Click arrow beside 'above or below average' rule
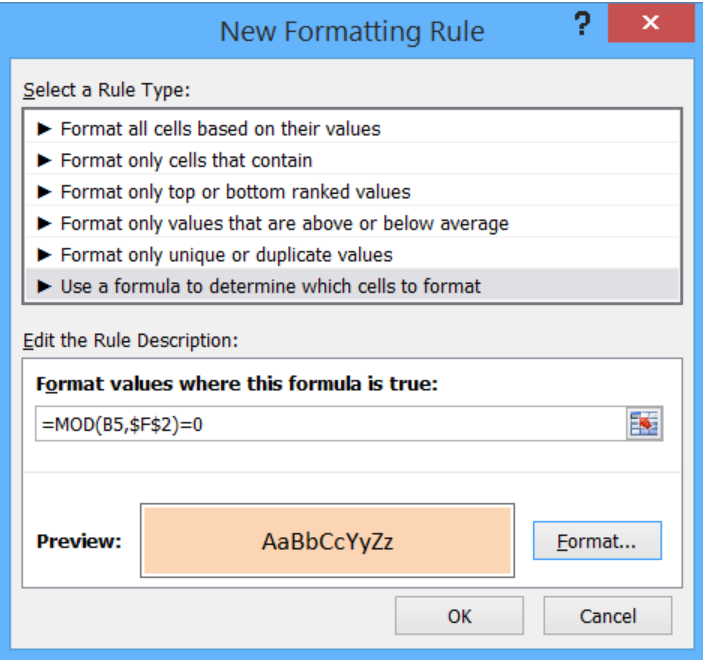 (x=44, y=223)
